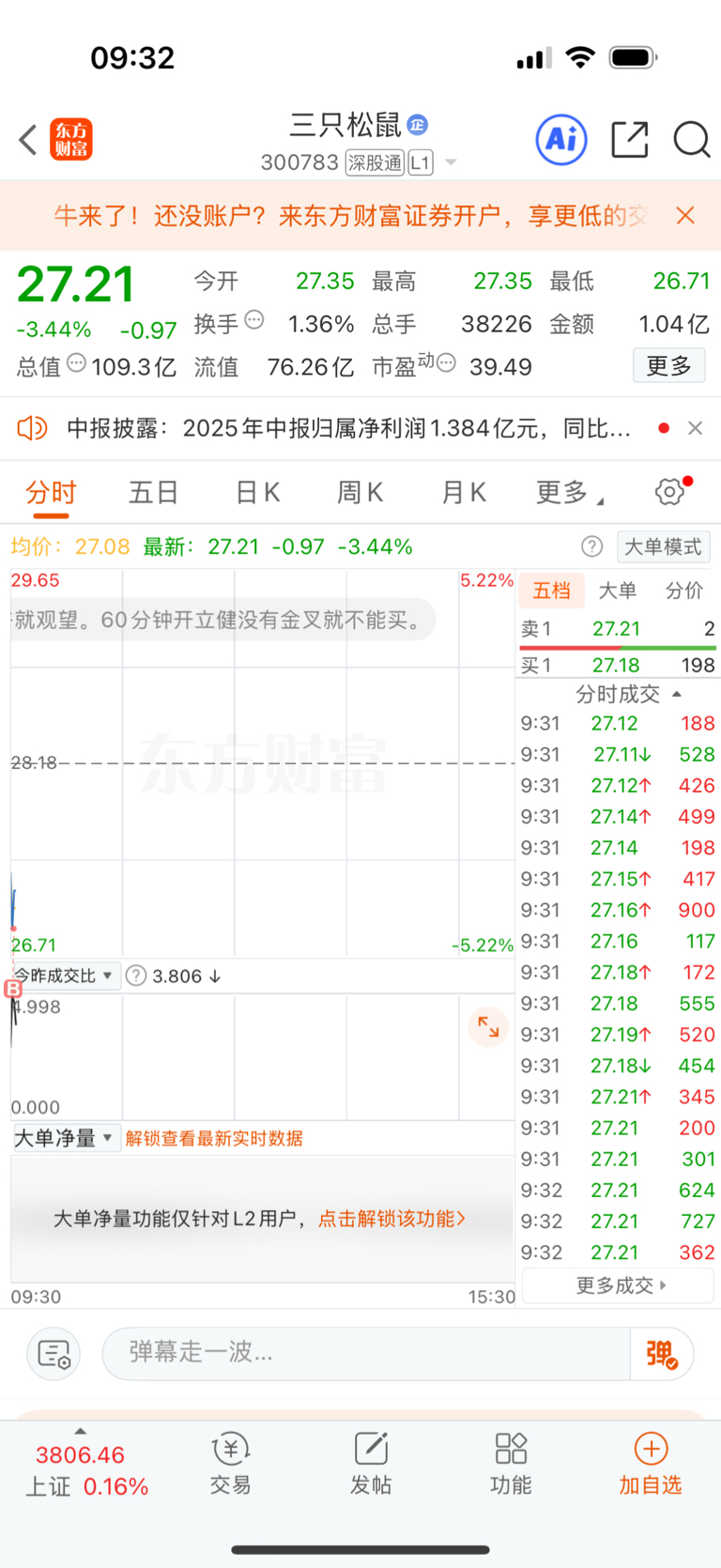Tap the danmaku comment bubble in chart
721x1568 pixels.
(222, 620)
